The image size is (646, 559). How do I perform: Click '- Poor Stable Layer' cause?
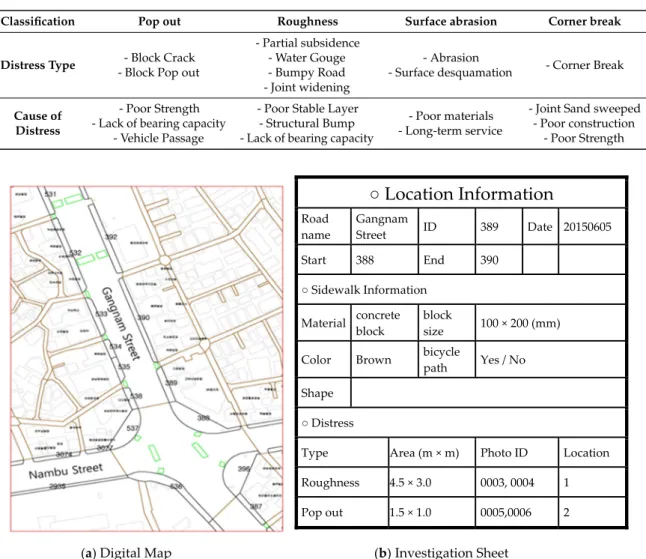click(x=307, y=108)
